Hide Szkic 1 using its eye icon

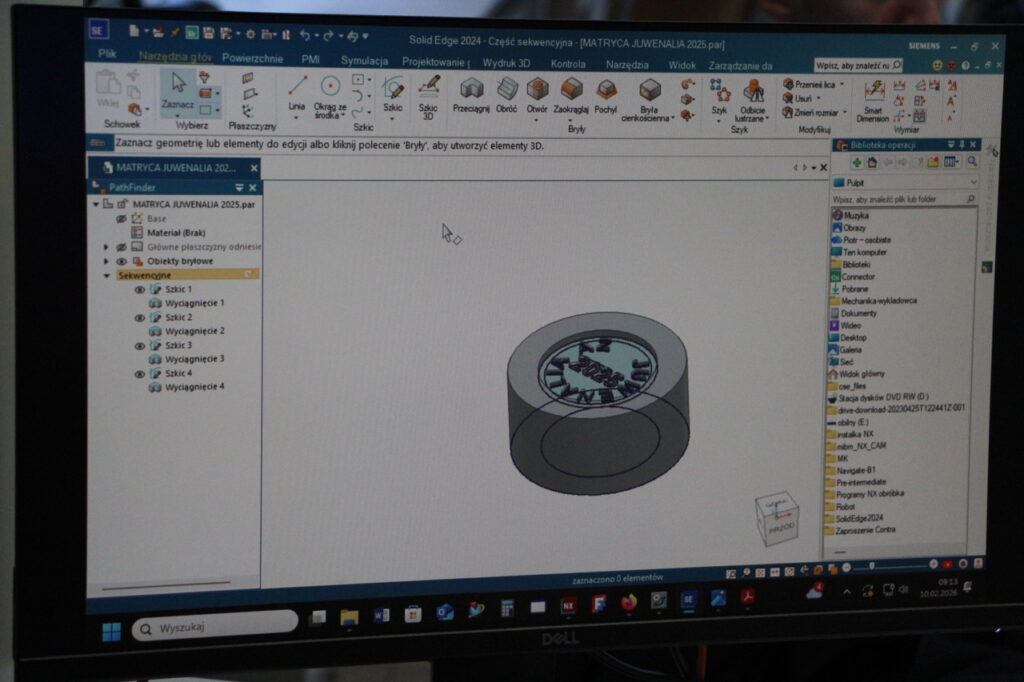pyautogui.click(x=140, y=289)
